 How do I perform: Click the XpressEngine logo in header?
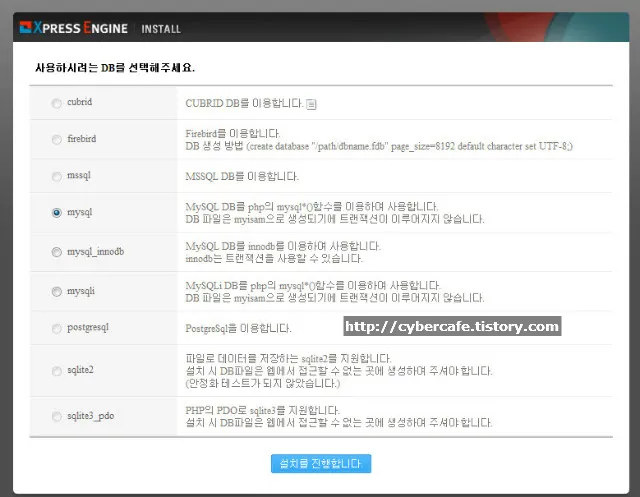[x=73, y=28]
